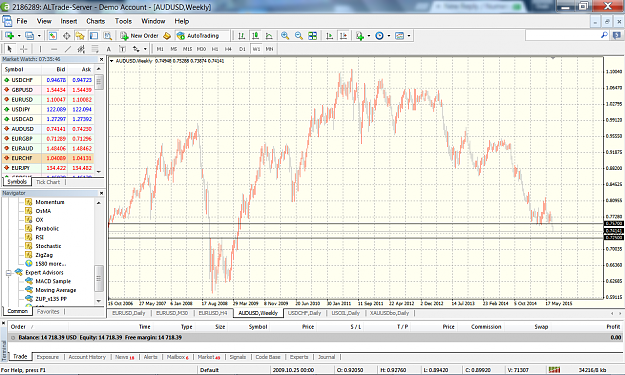The height and width of the screenshot is (375, 625).
Task: Click the New Order button
Action: pyautogui.click(x=140, y=36)
